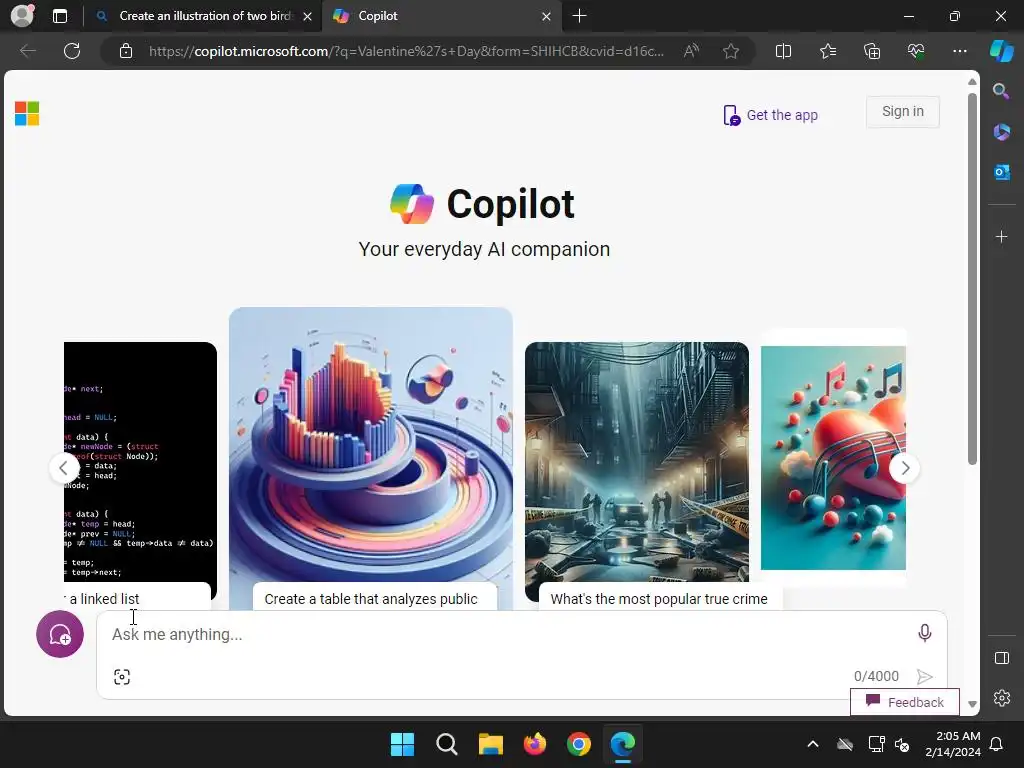1024x768 pixels.
Task: Click the page vertical scrollbar
Action: tap(972, 279)
